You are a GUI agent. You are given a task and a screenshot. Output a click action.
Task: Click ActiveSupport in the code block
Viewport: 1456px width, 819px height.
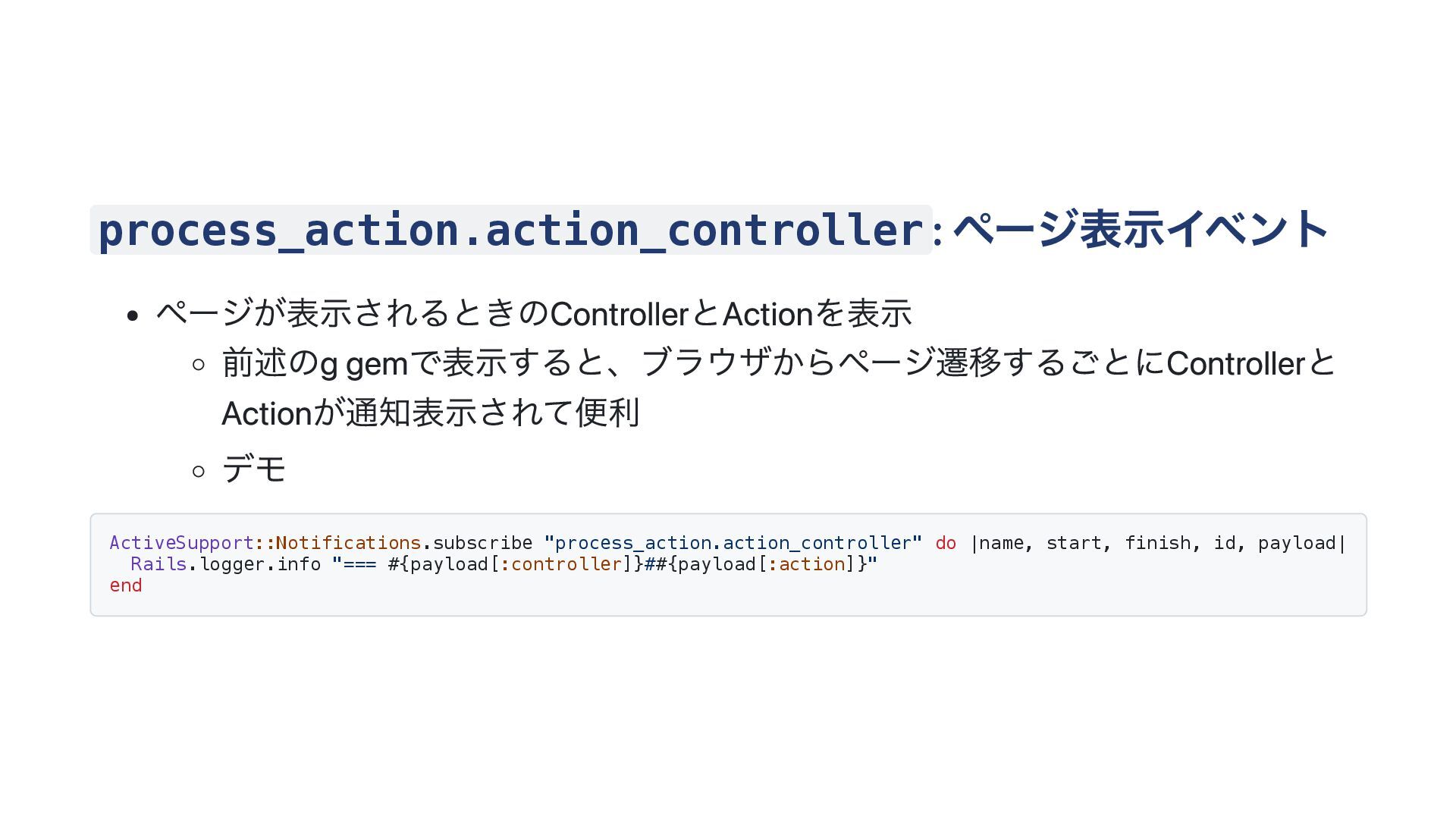tap(181, 543)
